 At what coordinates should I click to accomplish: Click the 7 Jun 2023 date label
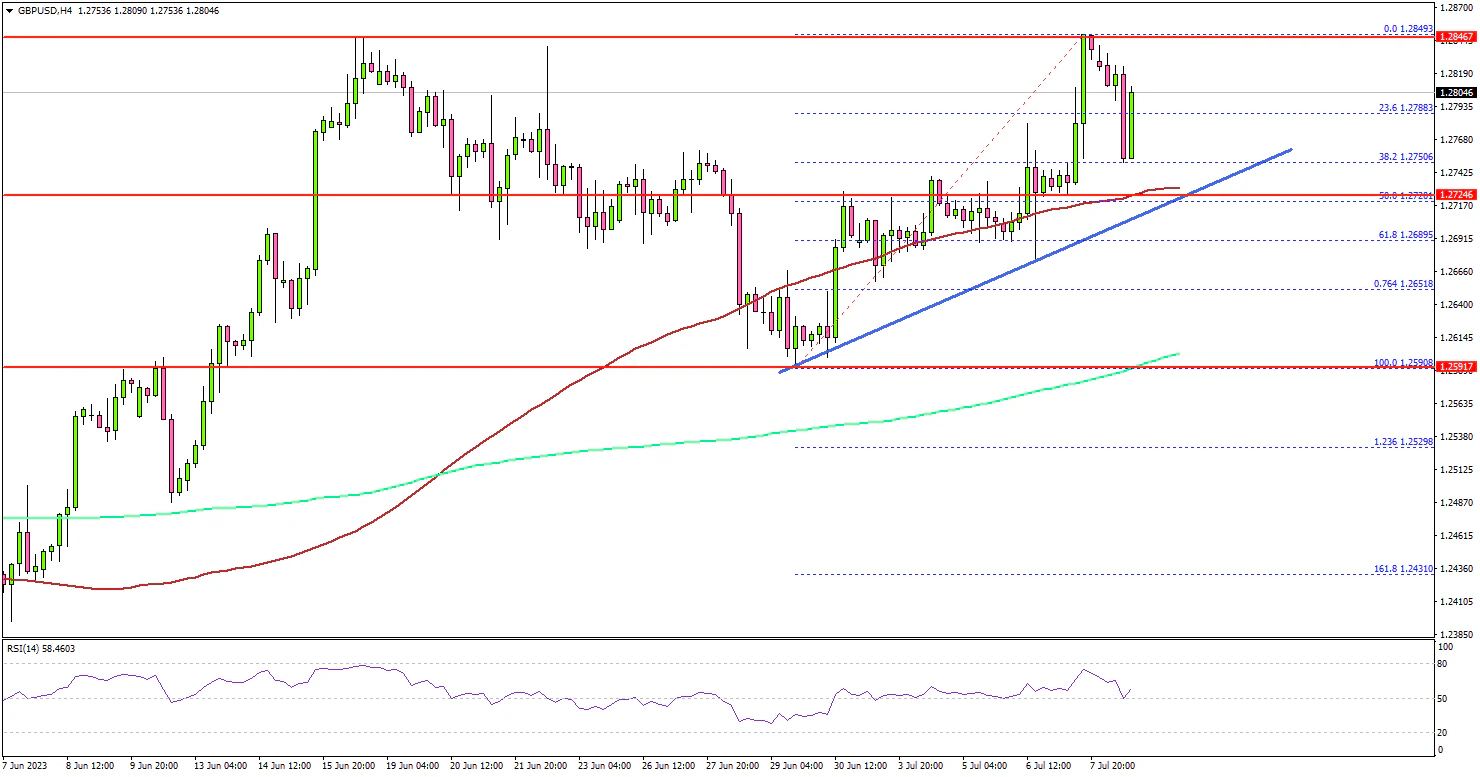tap(26, 765)
